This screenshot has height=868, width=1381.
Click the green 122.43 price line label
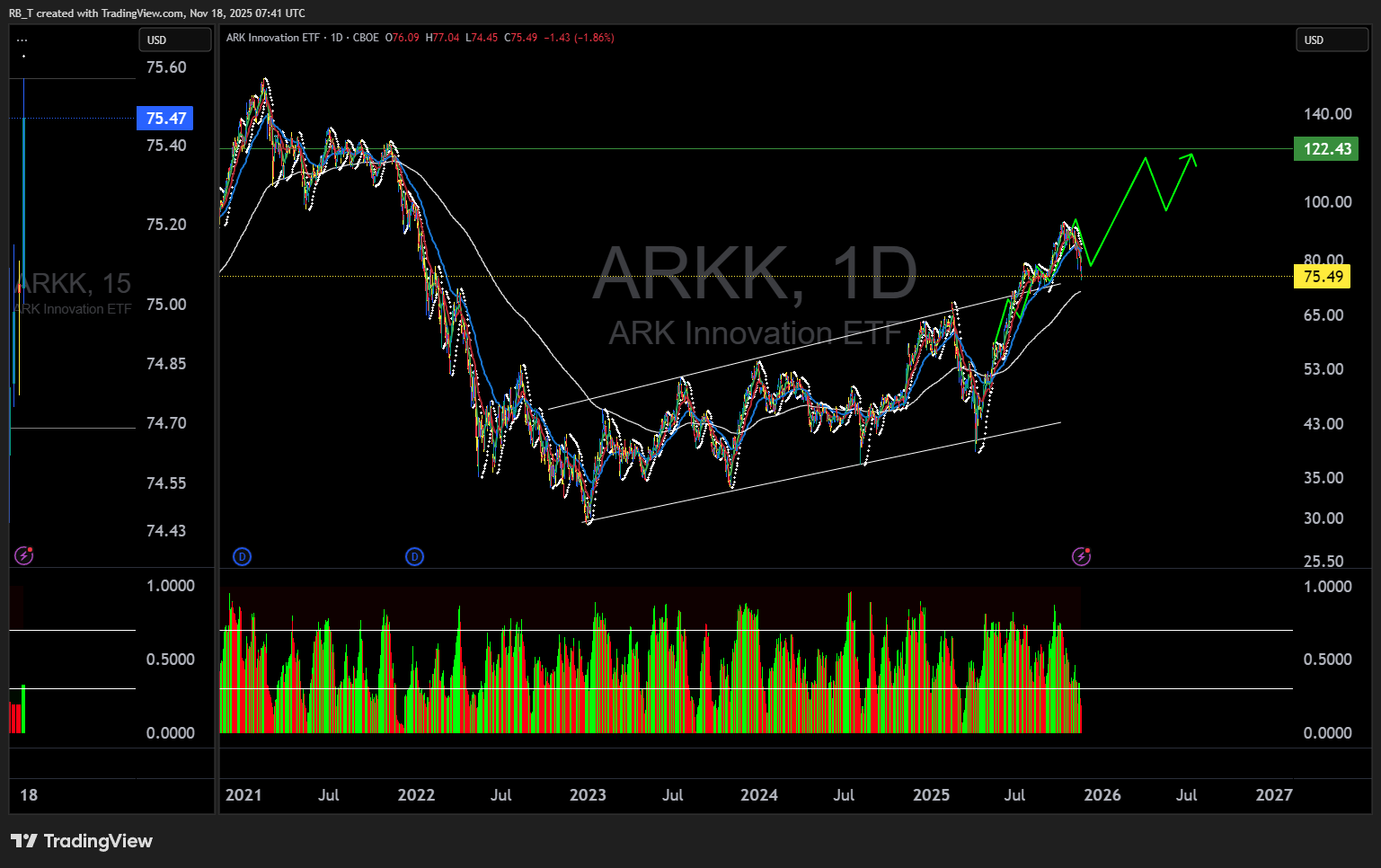(x=1326, y=149)
